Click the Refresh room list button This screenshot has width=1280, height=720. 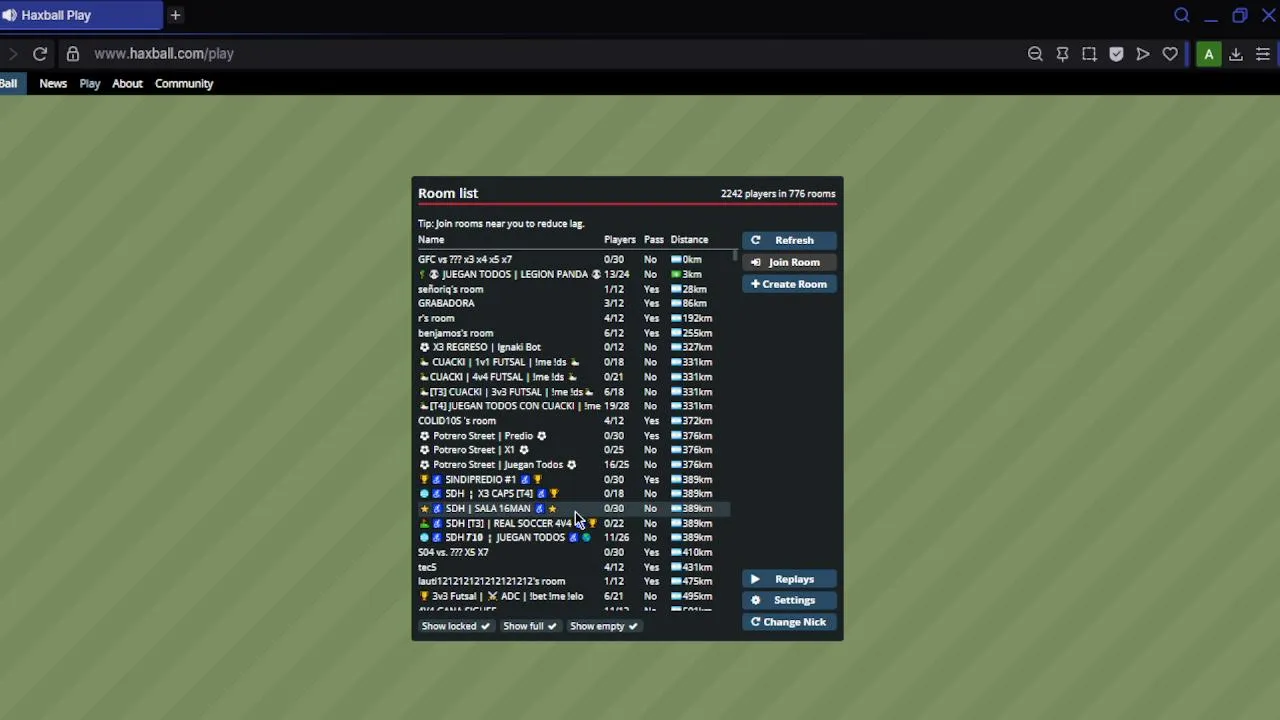point(789,240)
